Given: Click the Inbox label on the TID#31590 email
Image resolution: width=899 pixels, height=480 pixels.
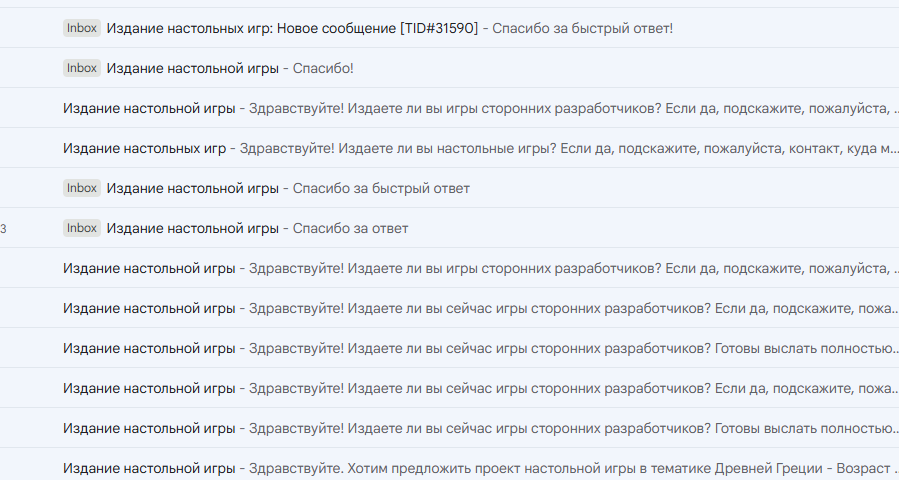Looking at the screenshot, I should click(81, 28).
